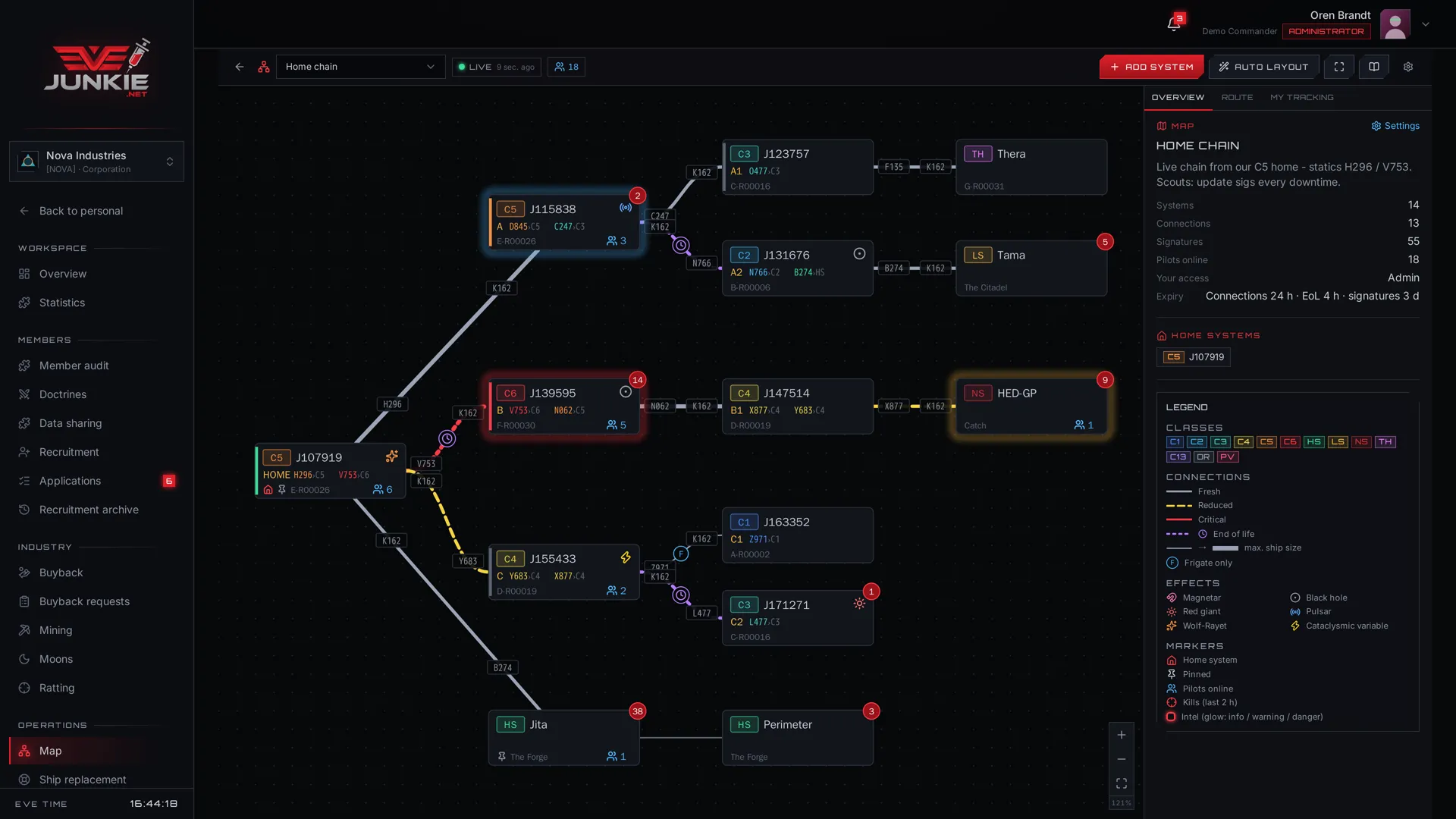The width and height of the screenshot is (1456, 819).
Task: Go back to personal workspace
Action: 96,211
